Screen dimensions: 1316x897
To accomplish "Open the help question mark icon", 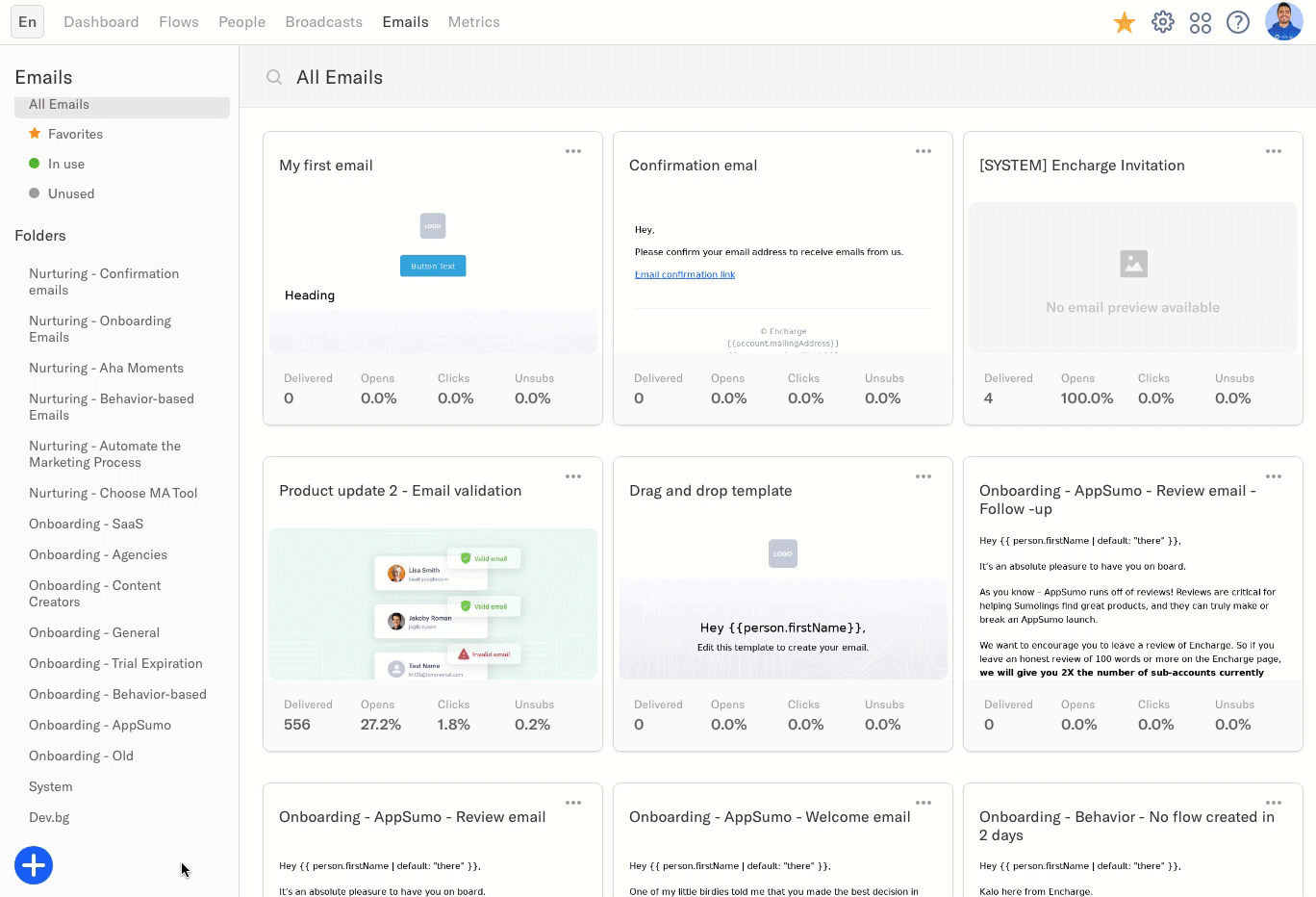I will [1238, 22].
